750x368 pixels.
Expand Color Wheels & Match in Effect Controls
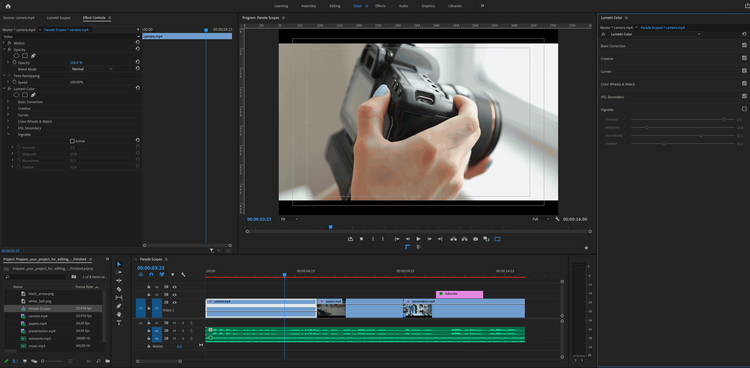tap(8, 121)
